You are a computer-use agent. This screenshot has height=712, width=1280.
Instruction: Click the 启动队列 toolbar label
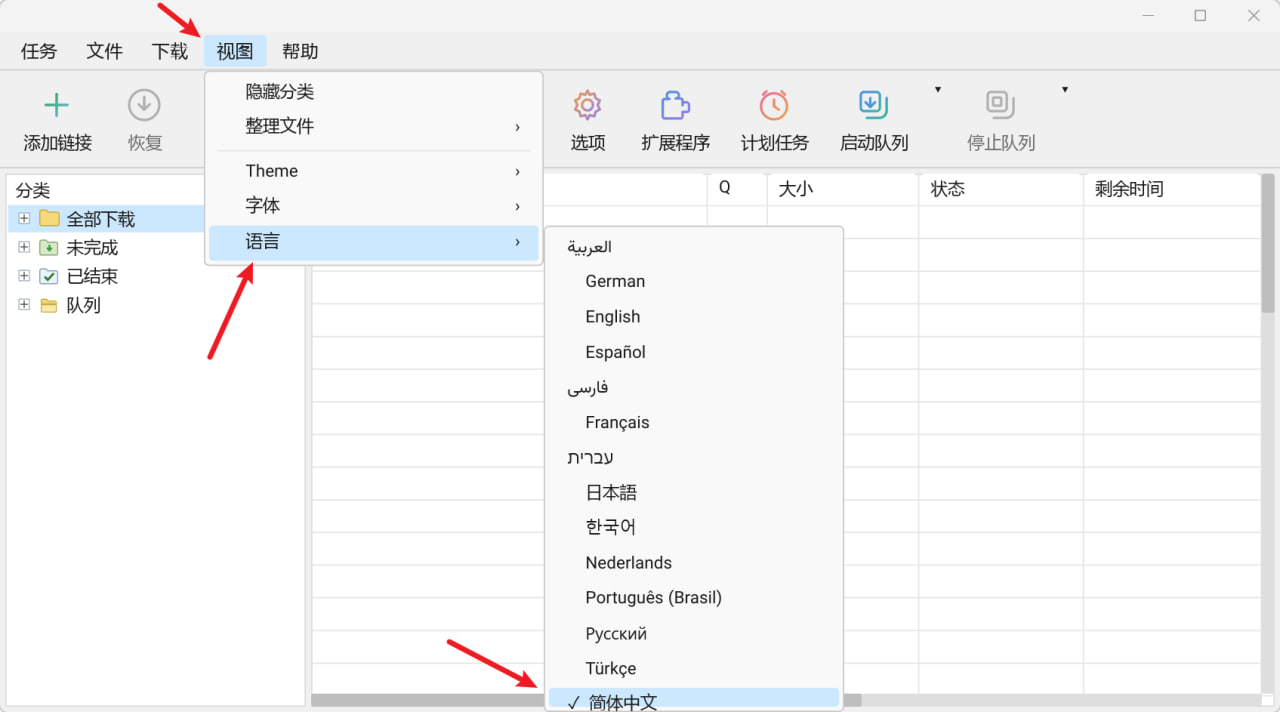[x=874, y=143]
